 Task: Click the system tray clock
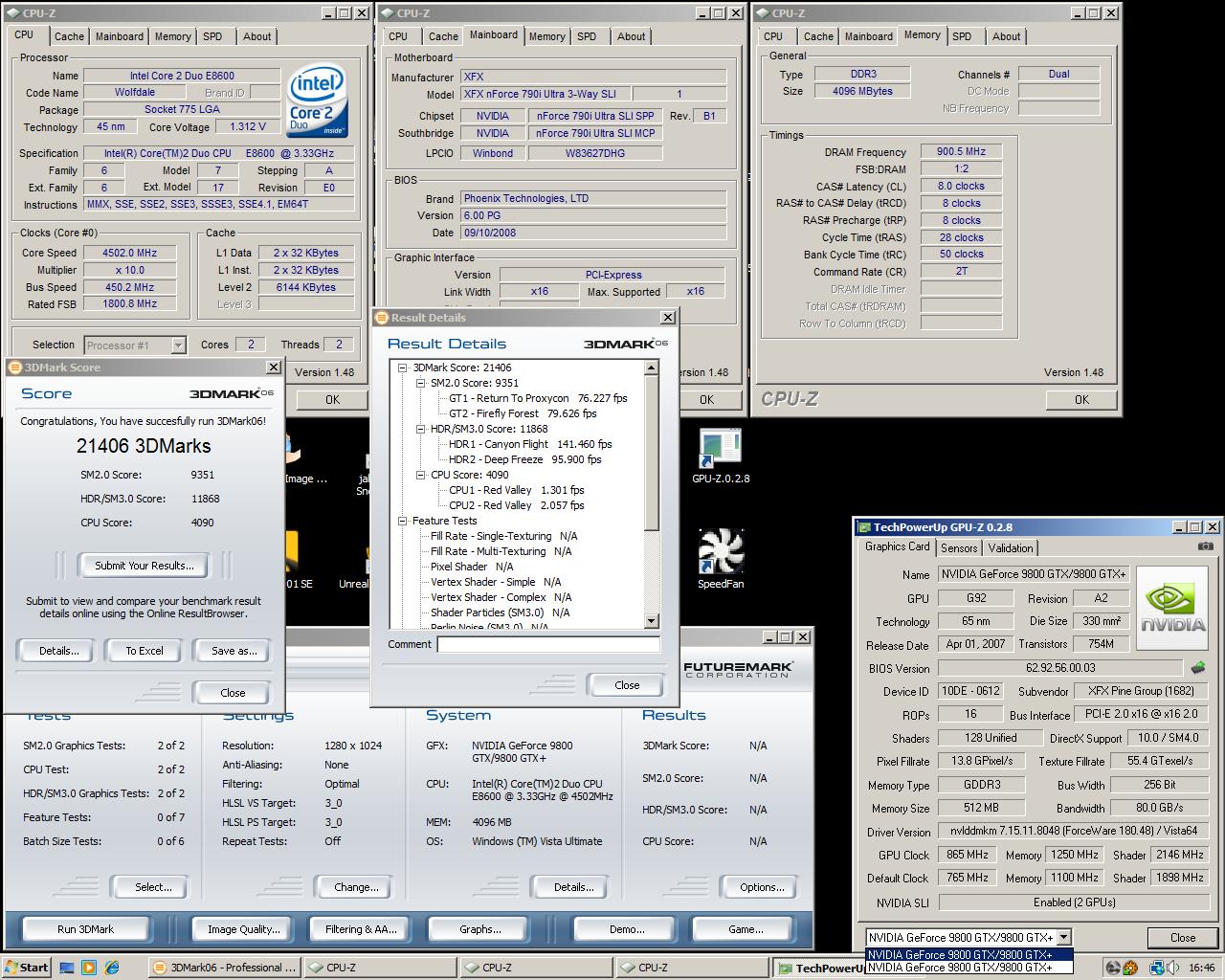click(1201, 968)
